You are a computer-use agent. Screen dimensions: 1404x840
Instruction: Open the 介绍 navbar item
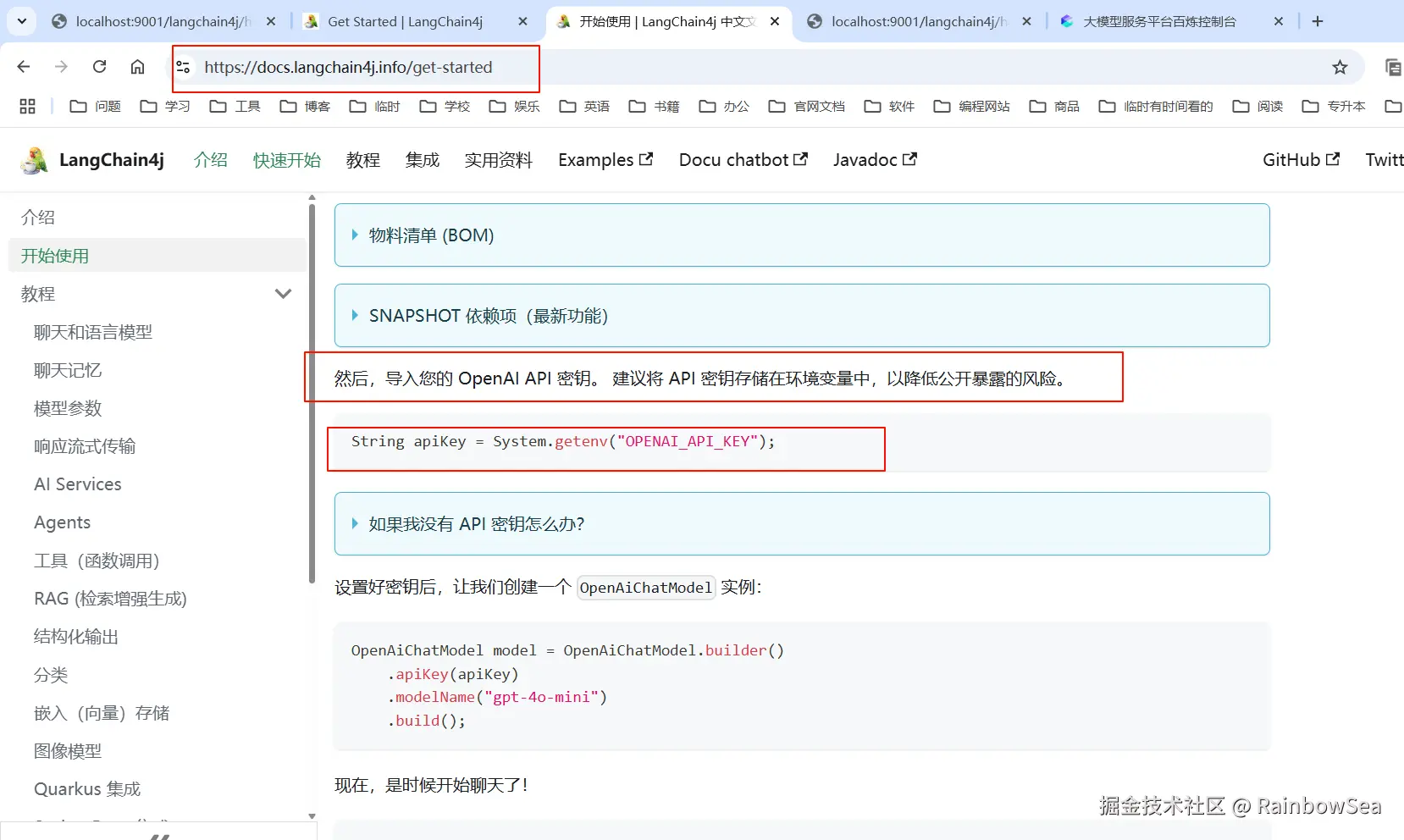(211, 160)
